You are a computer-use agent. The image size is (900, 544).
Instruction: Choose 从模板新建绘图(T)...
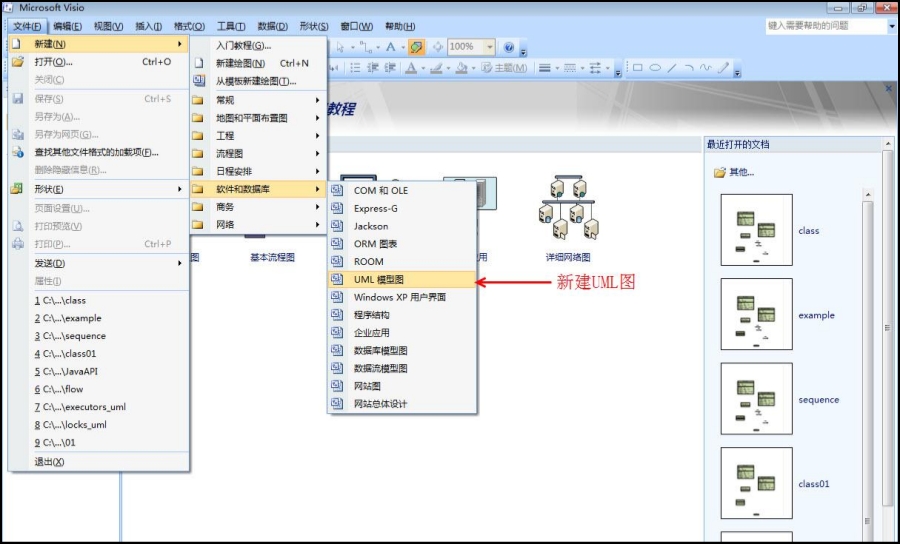point(258,81)
